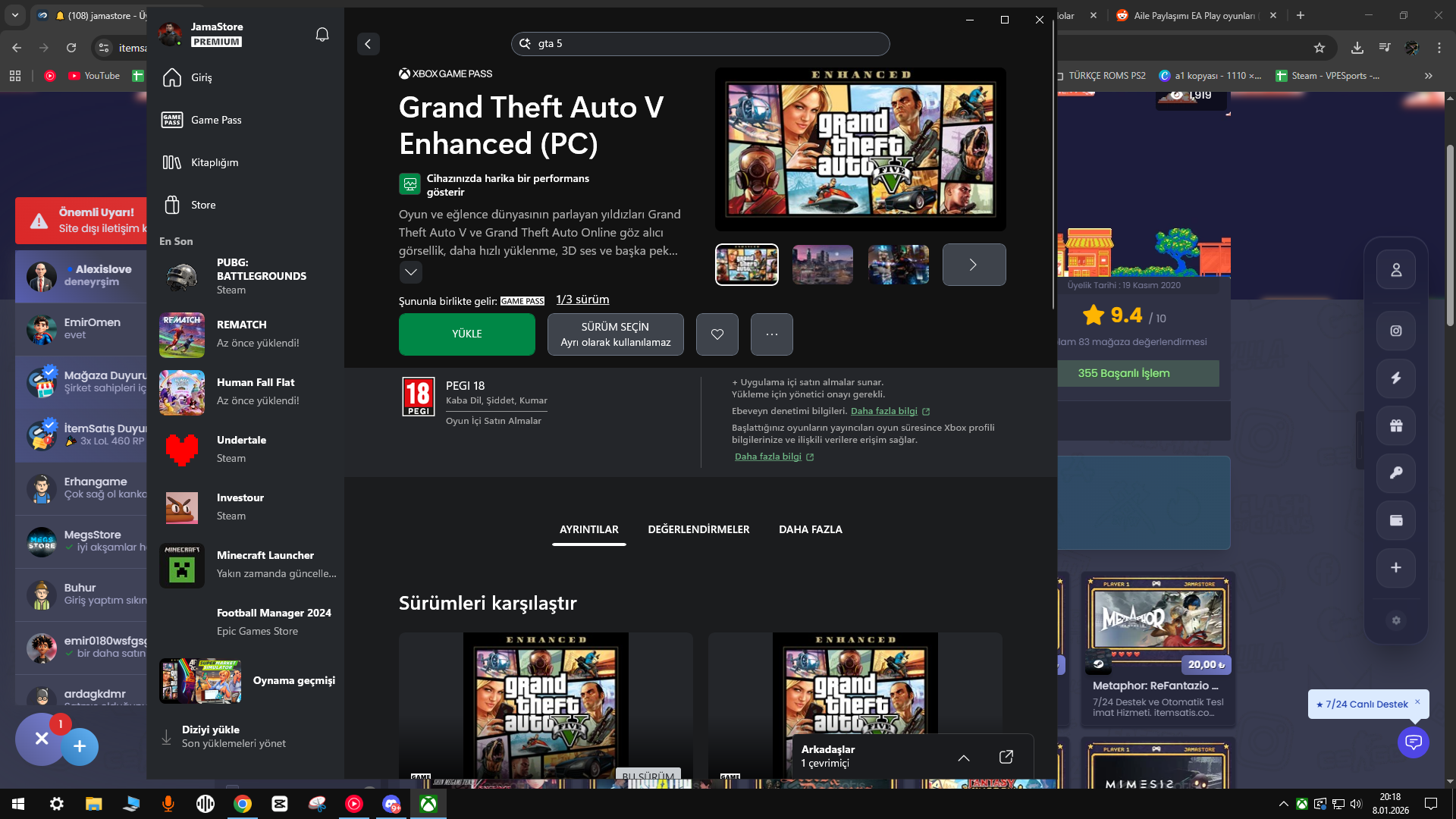The width and height of the screenshot is (1456, 819).
Task: Add Grand Theft Auto V to wishlist (heart)
Action: (x=717, y=334)
